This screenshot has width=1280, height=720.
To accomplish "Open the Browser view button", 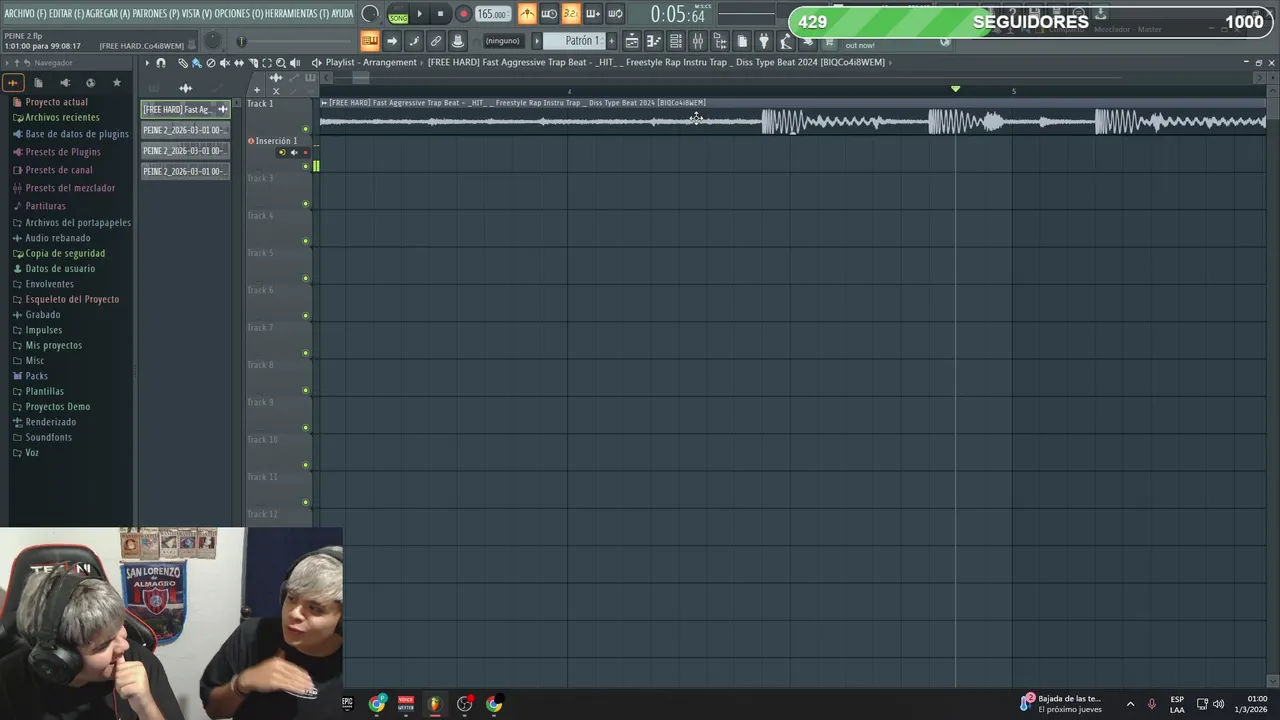I will [720, 41].
